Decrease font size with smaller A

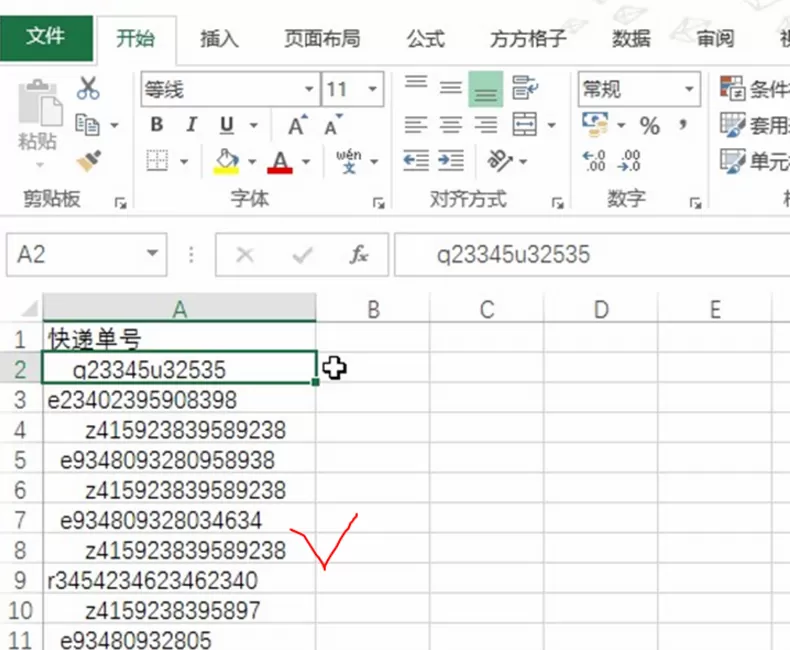coord(333,124)
